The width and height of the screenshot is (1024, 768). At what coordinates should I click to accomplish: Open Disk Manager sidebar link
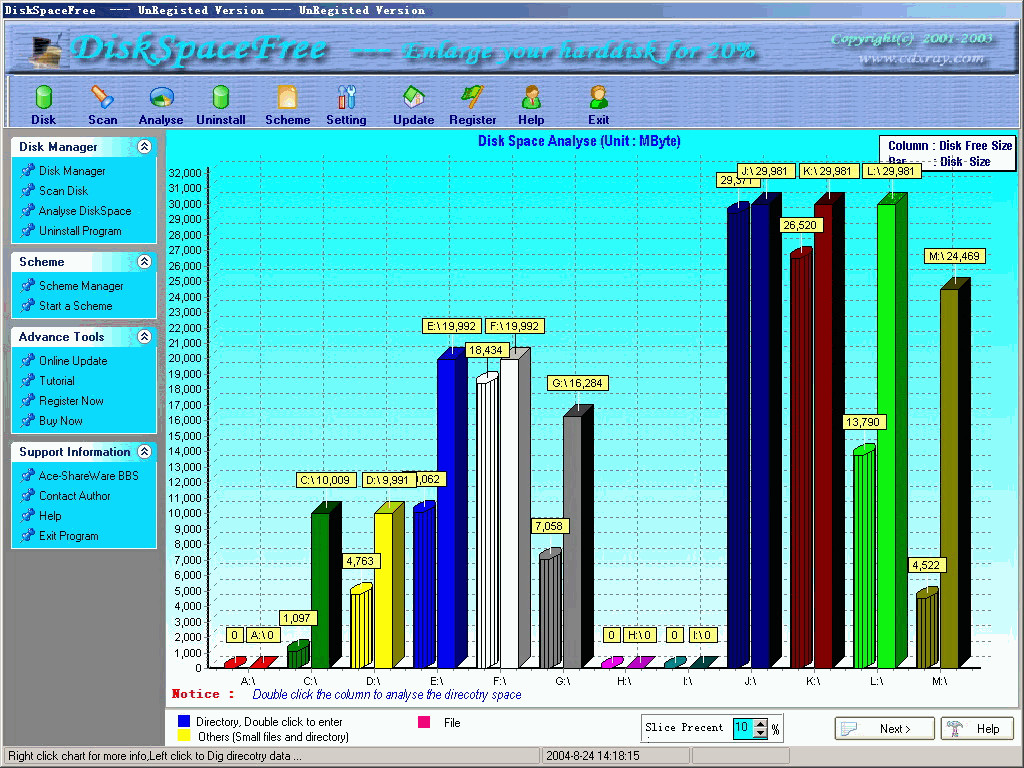72,171
